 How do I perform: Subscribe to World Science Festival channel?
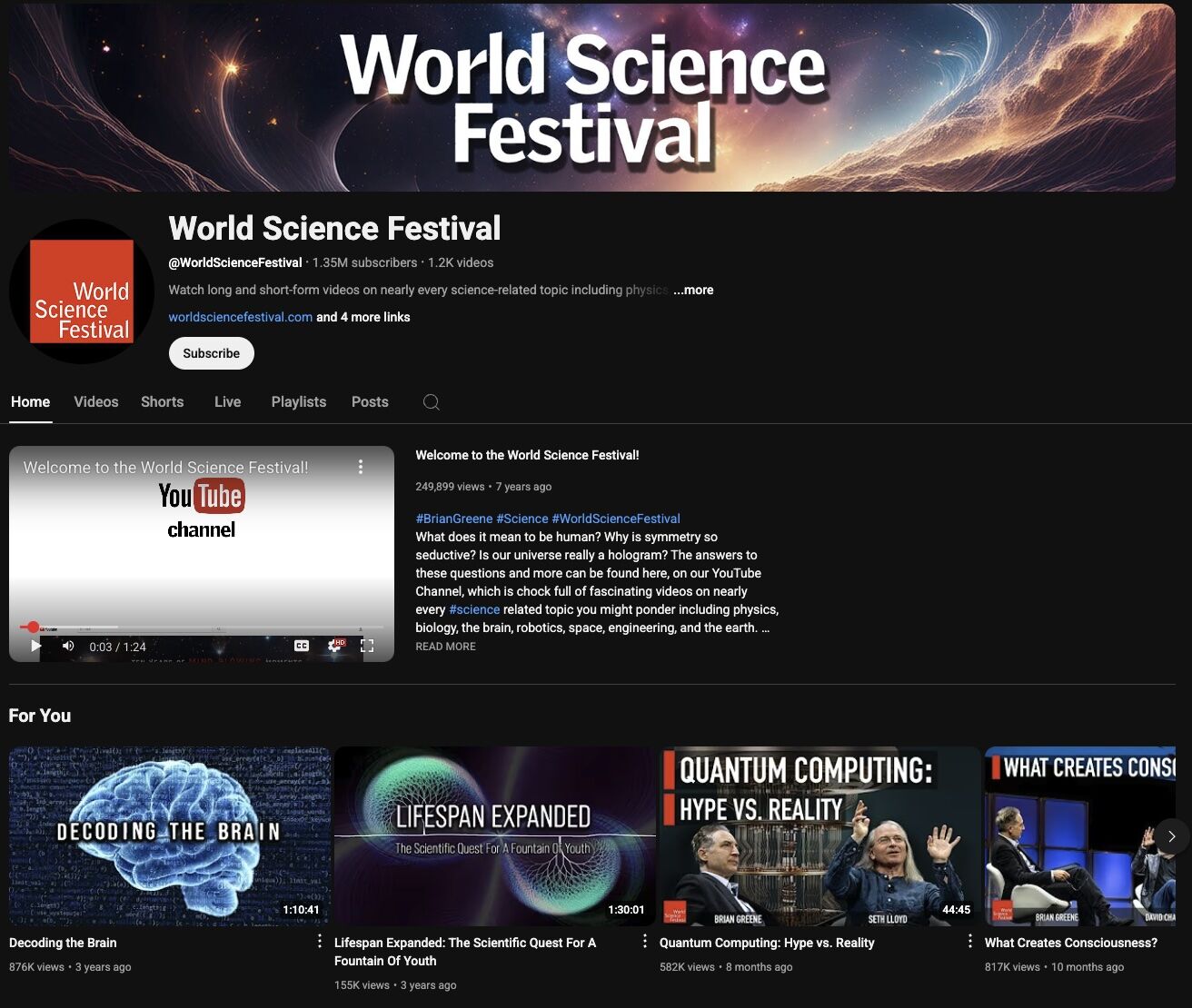coord(211,353)
